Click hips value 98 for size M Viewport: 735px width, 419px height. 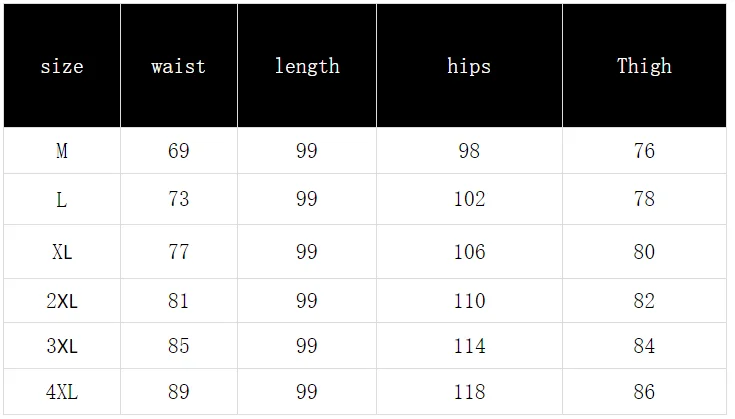click(469, 151)
